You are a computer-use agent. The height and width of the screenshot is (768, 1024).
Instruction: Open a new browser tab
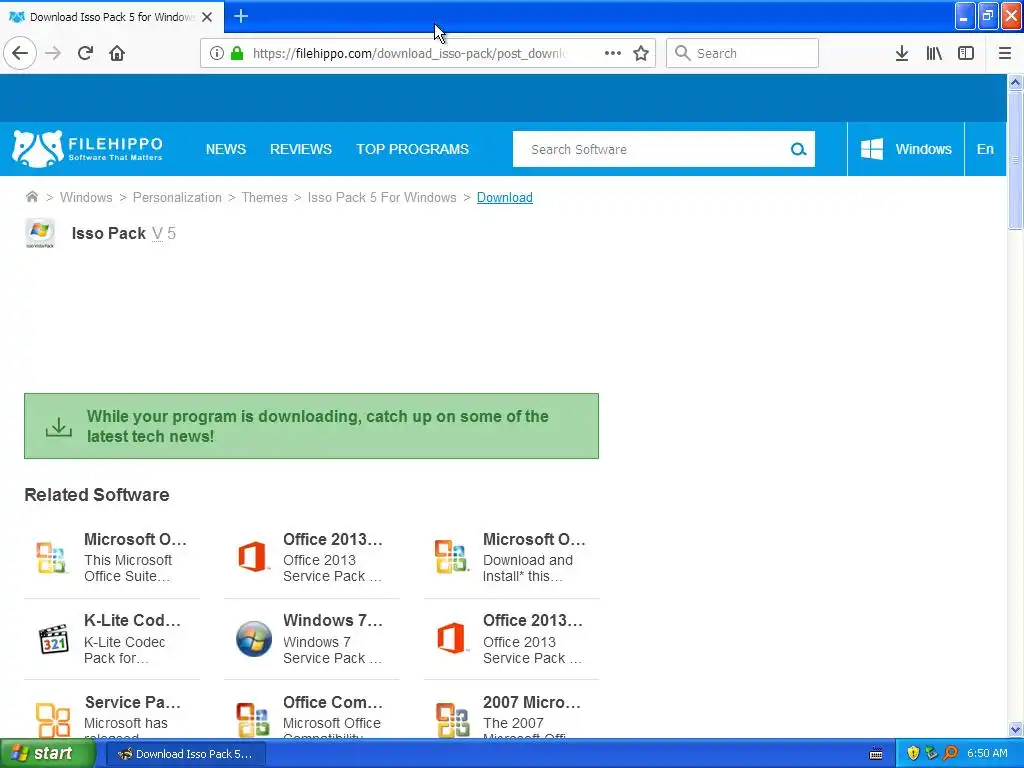pos(241,16)
